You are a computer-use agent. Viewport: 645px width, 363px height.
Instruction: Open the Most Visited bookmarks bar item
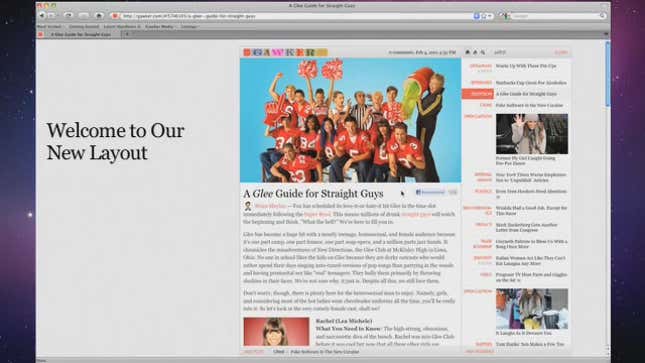pos(50,26)
